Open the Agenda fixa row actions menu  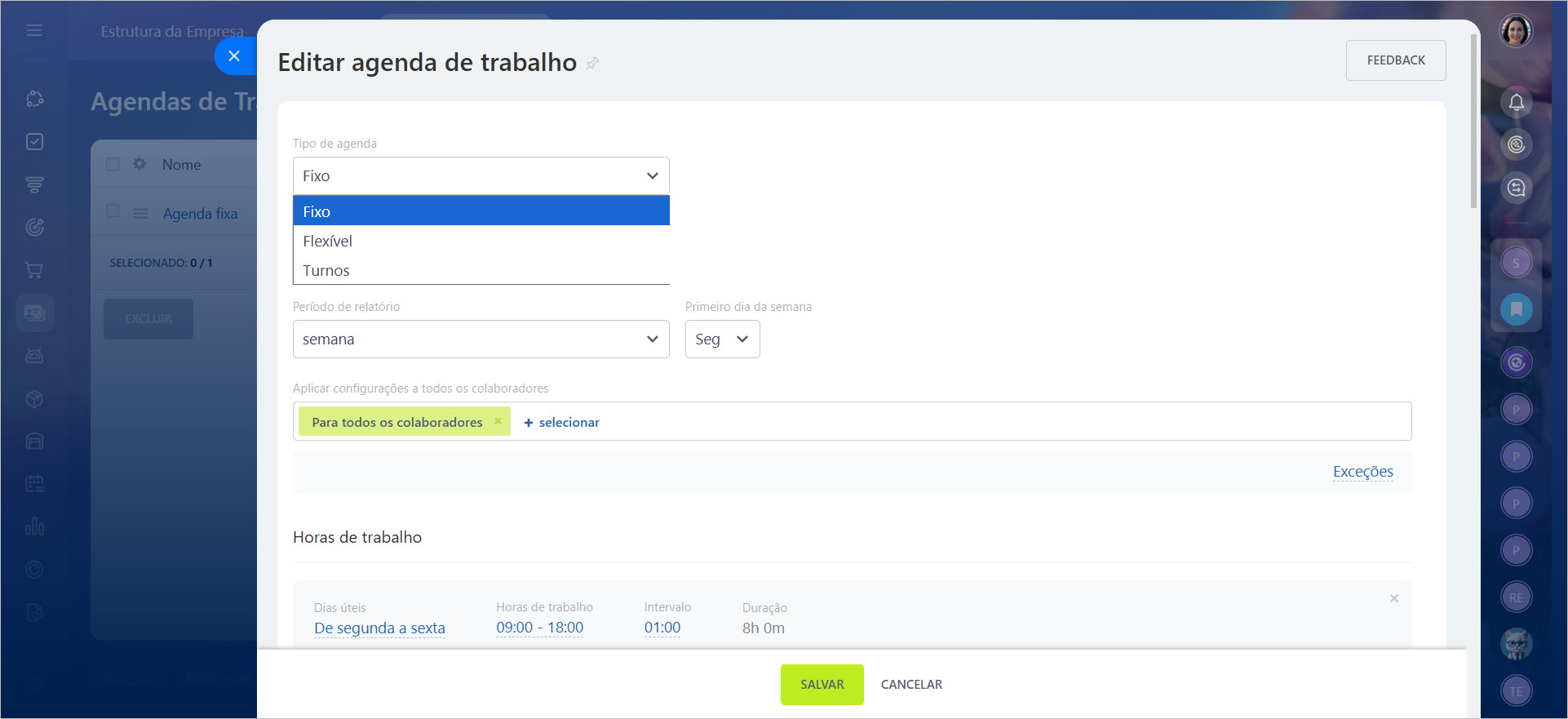[140, 213]
